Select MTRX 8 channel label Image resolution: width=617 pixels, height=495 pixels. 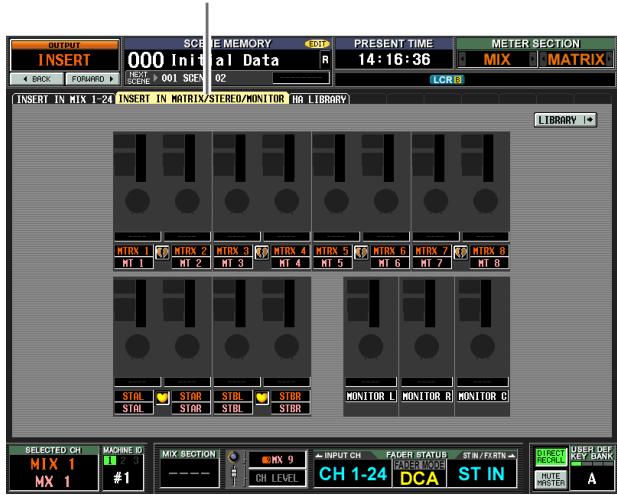click(489, 251)
